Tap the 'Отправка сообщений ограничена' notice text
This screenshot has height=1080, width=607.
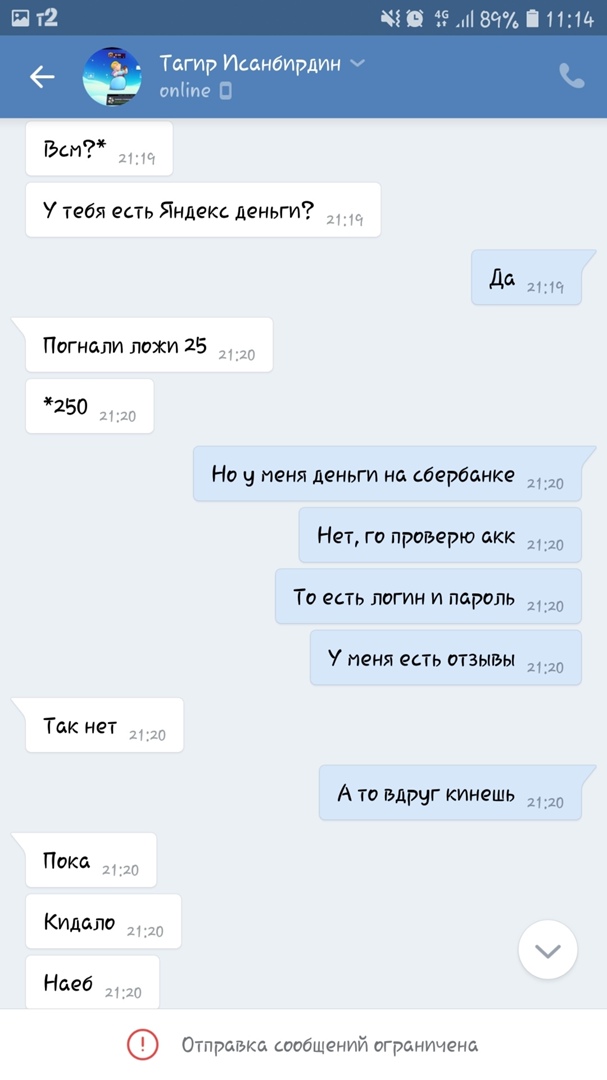click(330, 1046)
